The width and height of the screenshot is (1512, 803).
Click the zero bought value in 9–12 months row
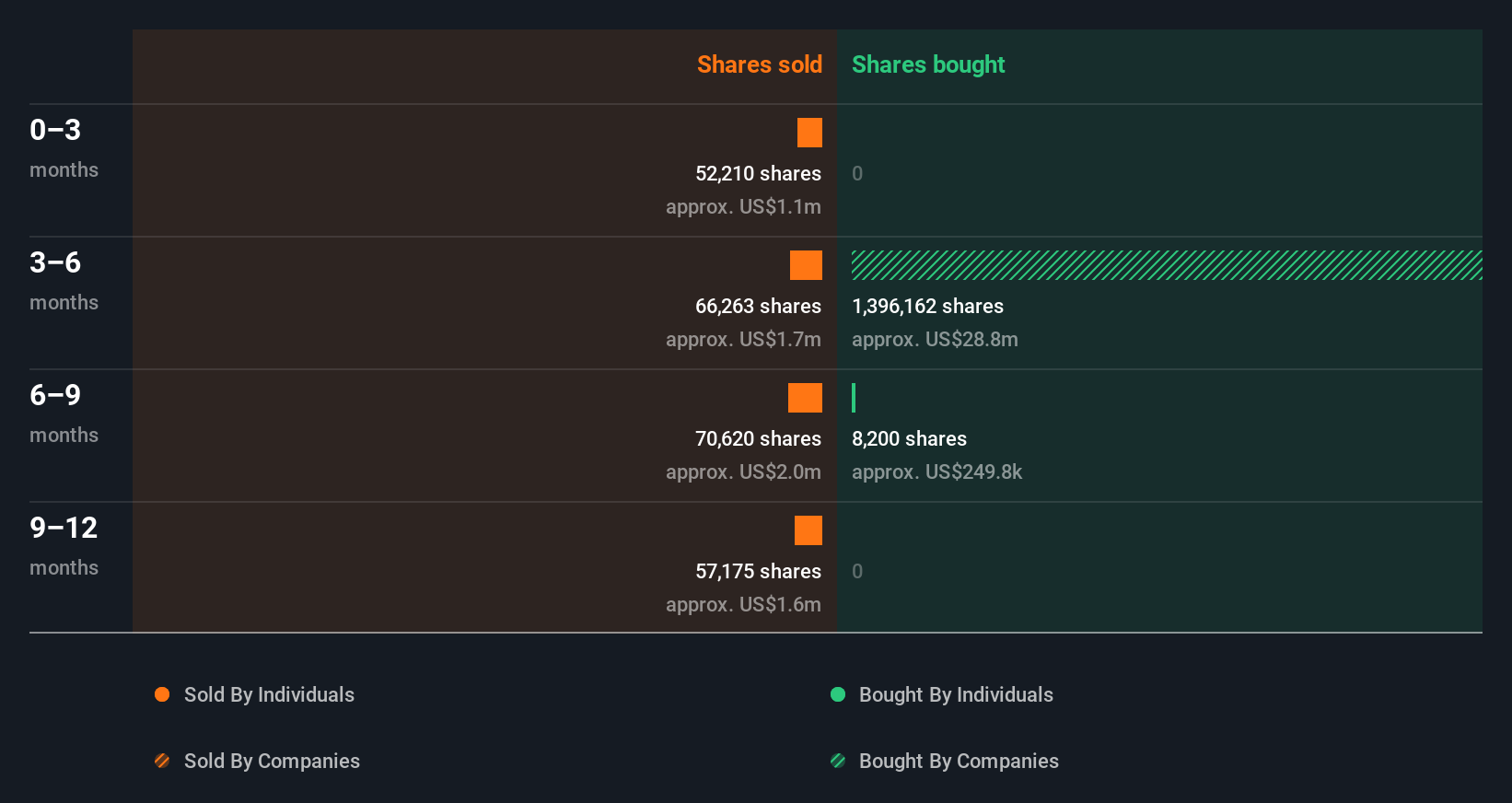pyautogui.click(x=857, y=571)
